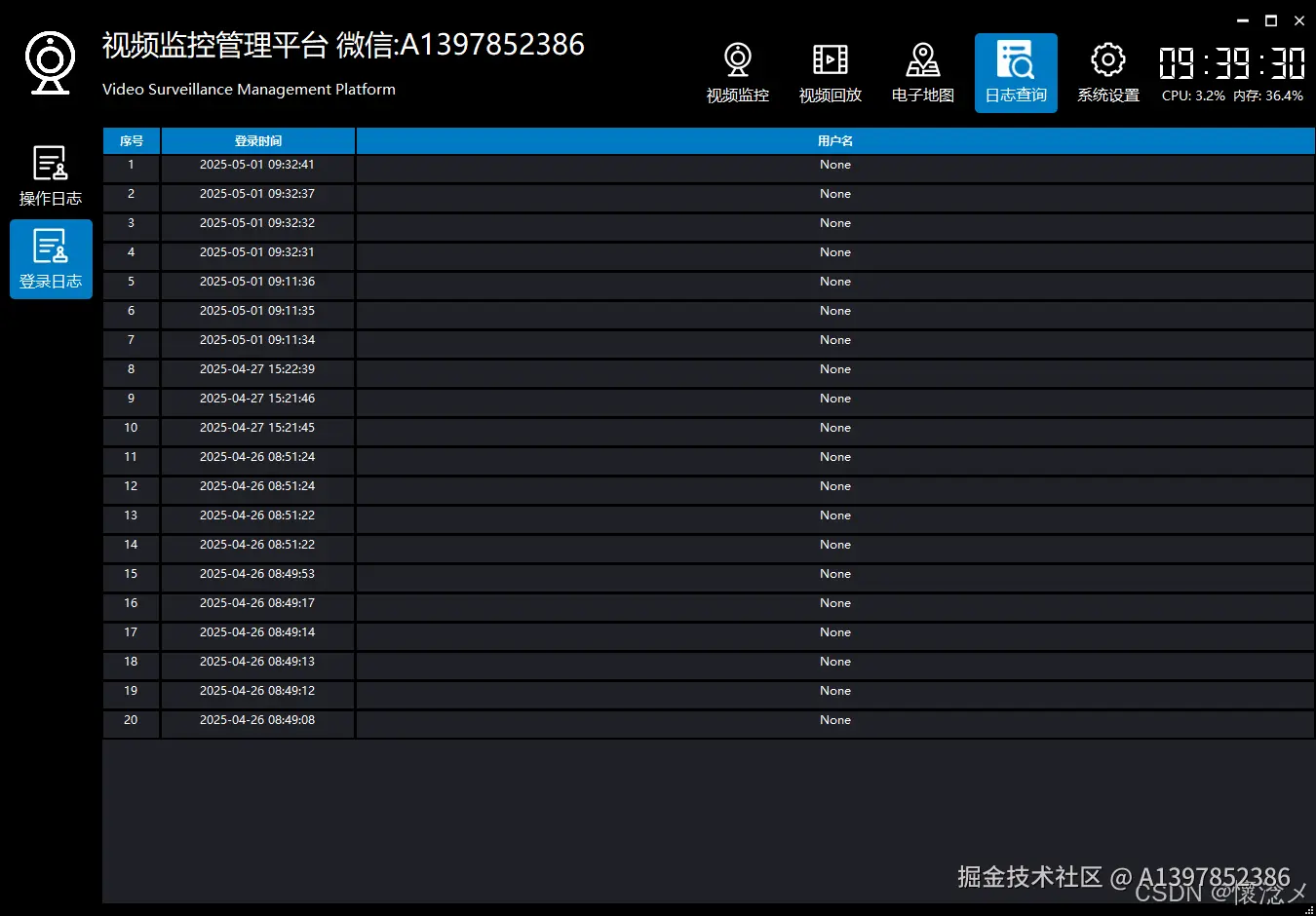The height and width of the screenshot is (916, 1316).
Task: Select the 日志查询 log query module
Action: coord(1016,73)
